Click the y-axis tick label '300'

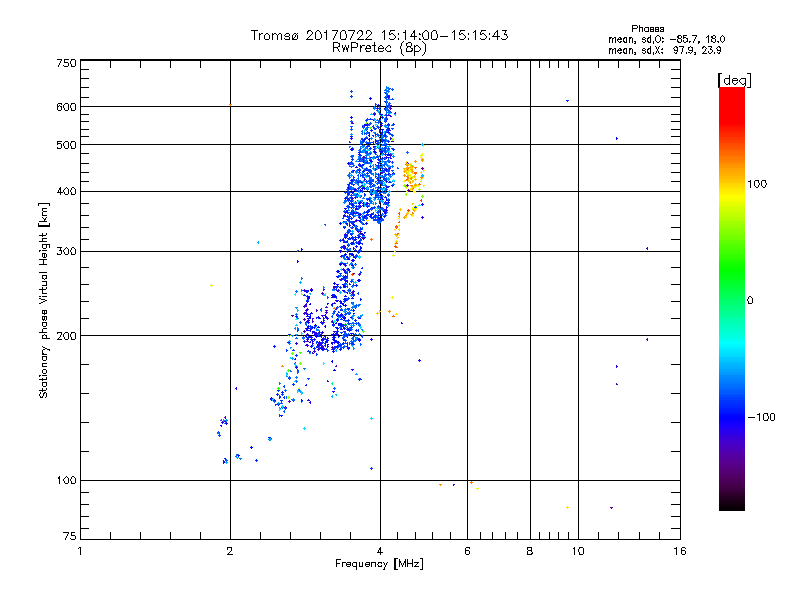click(x=66, y=251)
